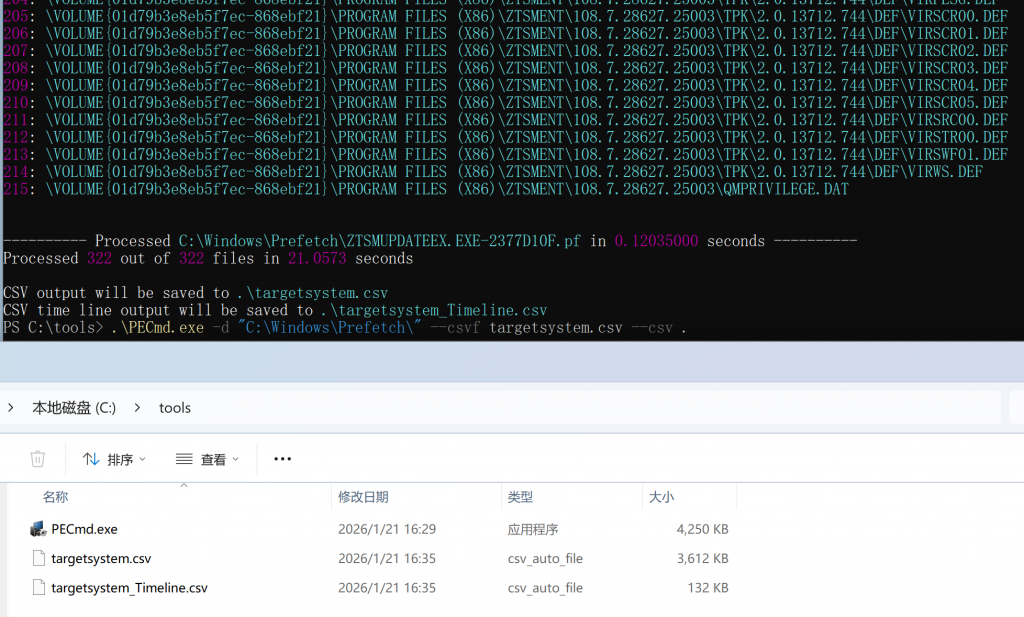
Task: Click the PowerShell PECmd.exe command line
Action: click(400, 328)
